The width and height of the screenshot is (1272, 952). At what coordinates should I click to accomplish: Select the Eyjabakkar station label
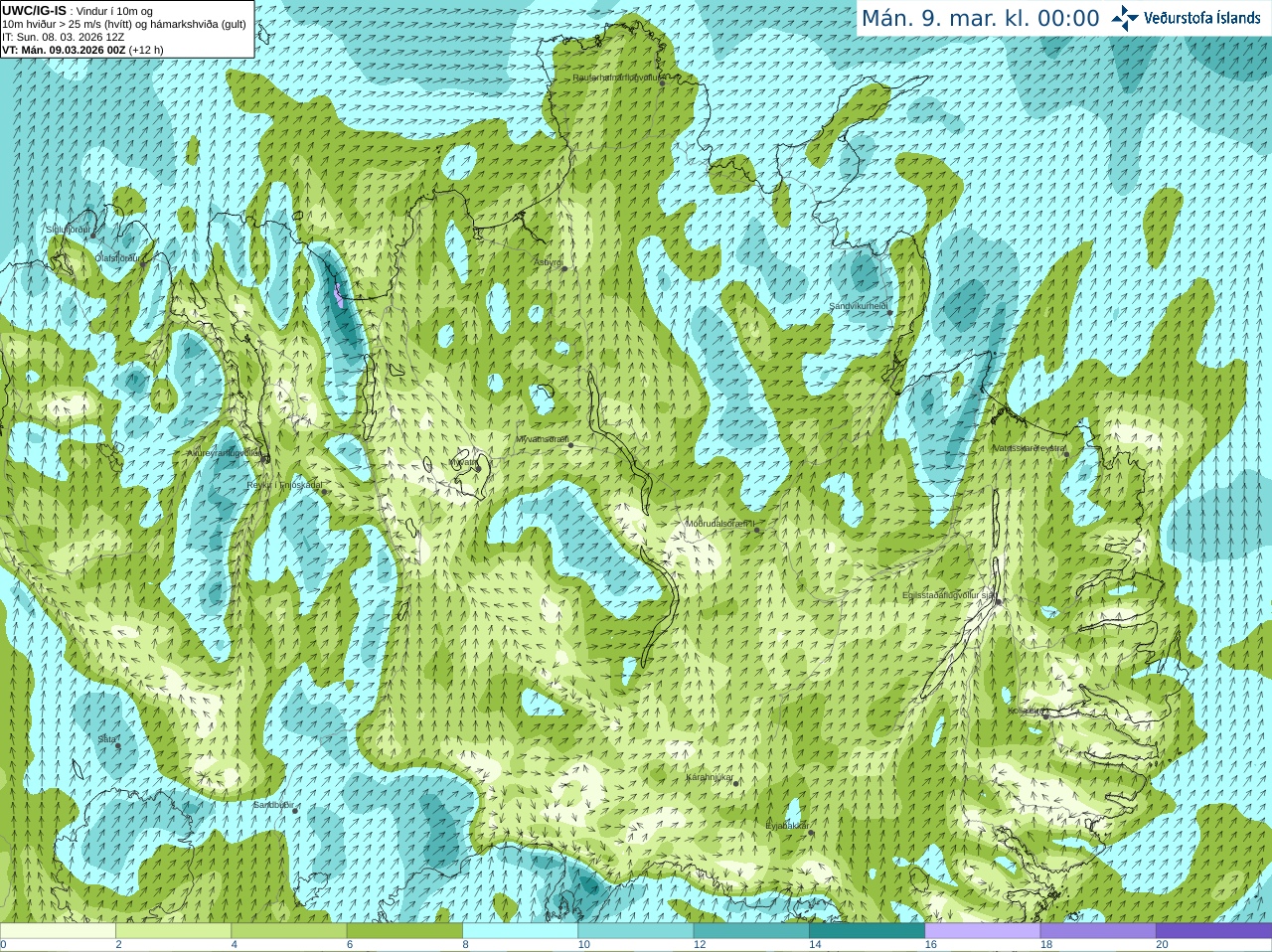point(788,826)
